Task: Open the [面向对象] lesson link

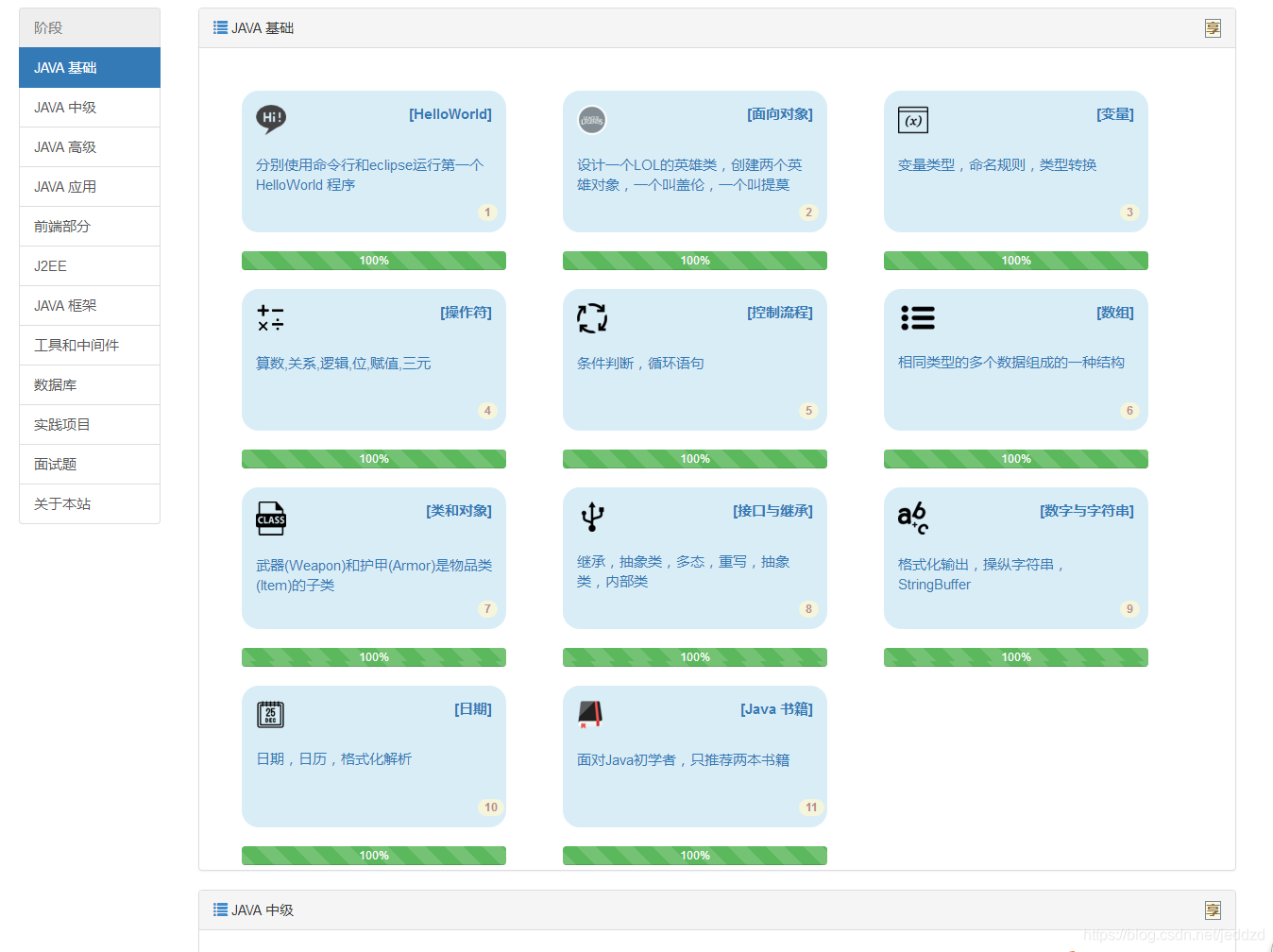Action: (780, 114)
